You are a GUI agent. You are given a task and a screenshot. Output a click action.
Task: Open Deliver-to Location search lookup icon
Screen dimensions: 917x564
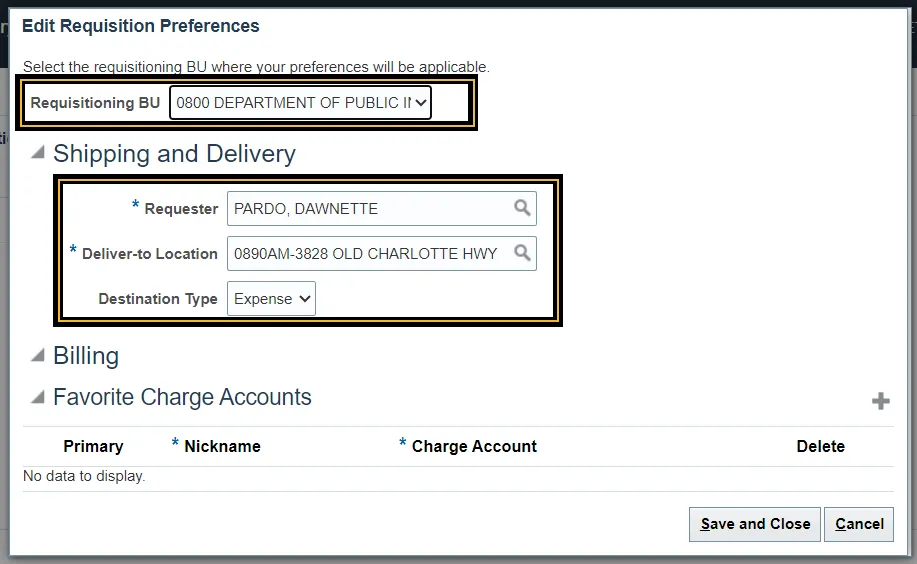tap(522, 253)
